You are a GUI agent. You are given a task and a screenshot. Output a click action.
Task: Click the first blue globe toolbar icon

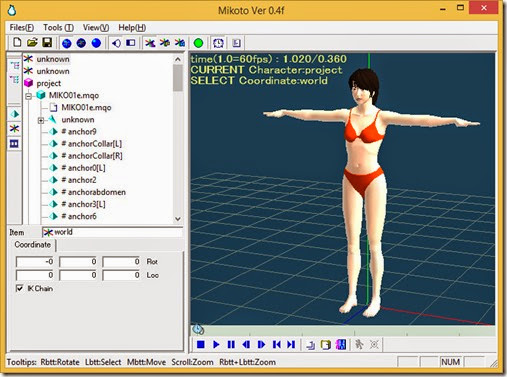67,43
